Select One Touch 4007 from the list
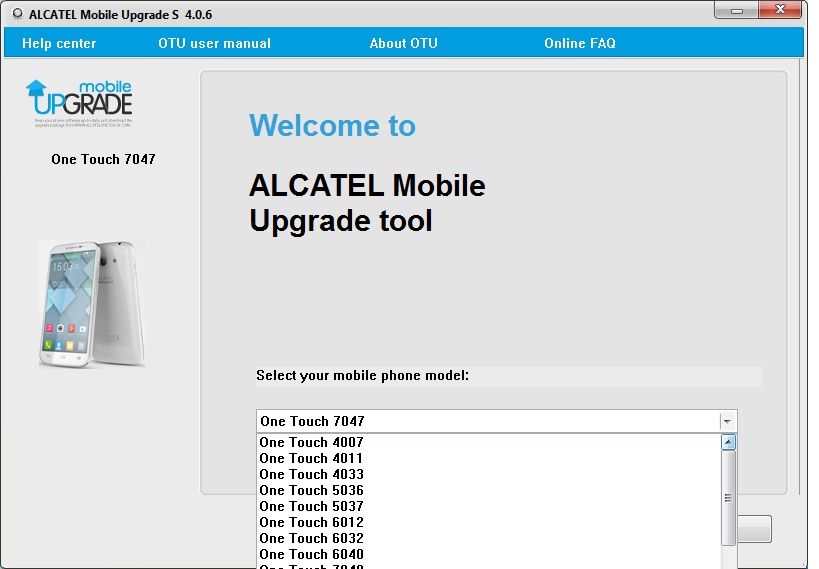819x569 pixels. point(311,442)
